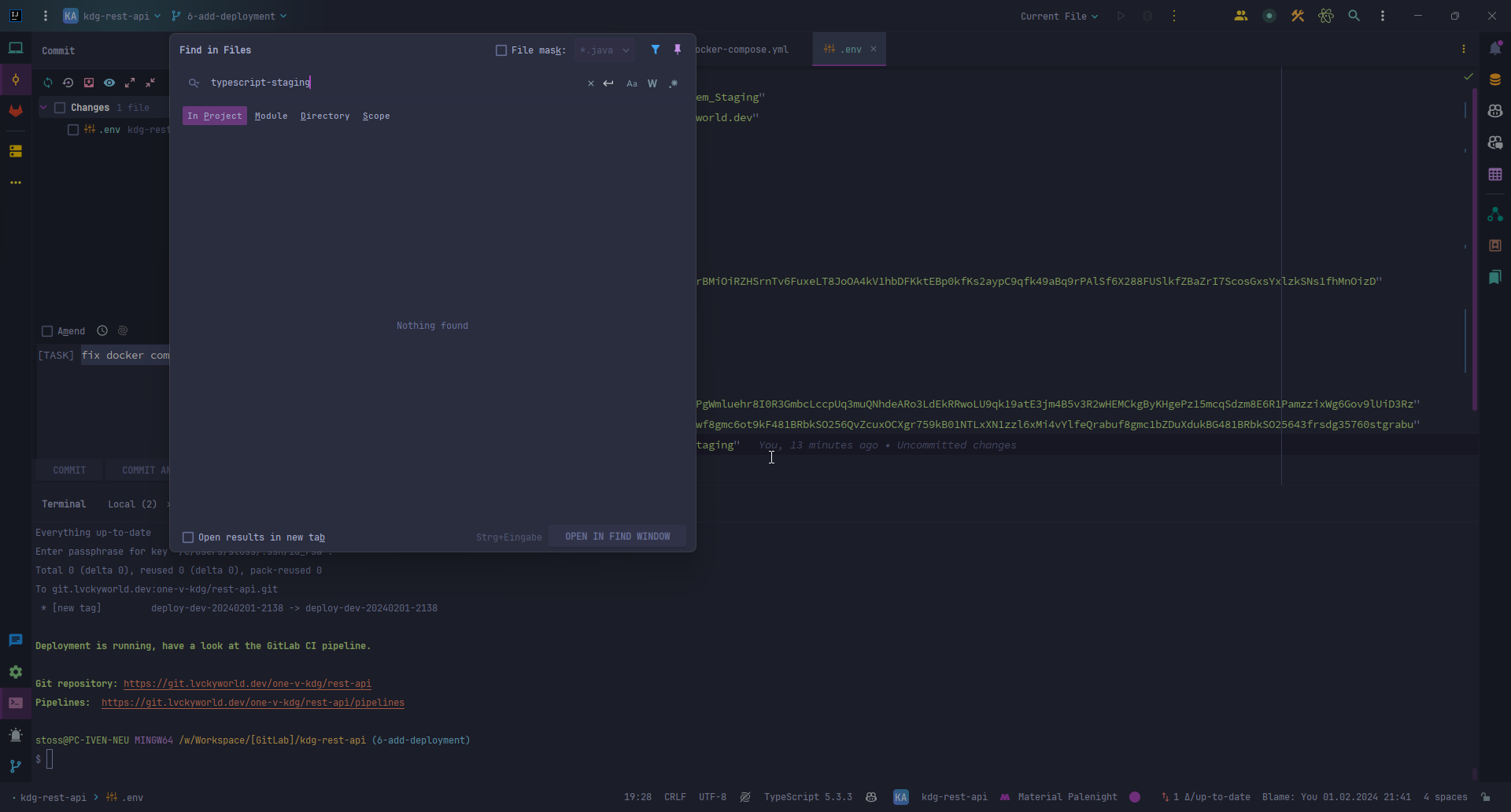Enable the regex search option
The width and height of the screenshot is (1511, 812).
(674, 83)
